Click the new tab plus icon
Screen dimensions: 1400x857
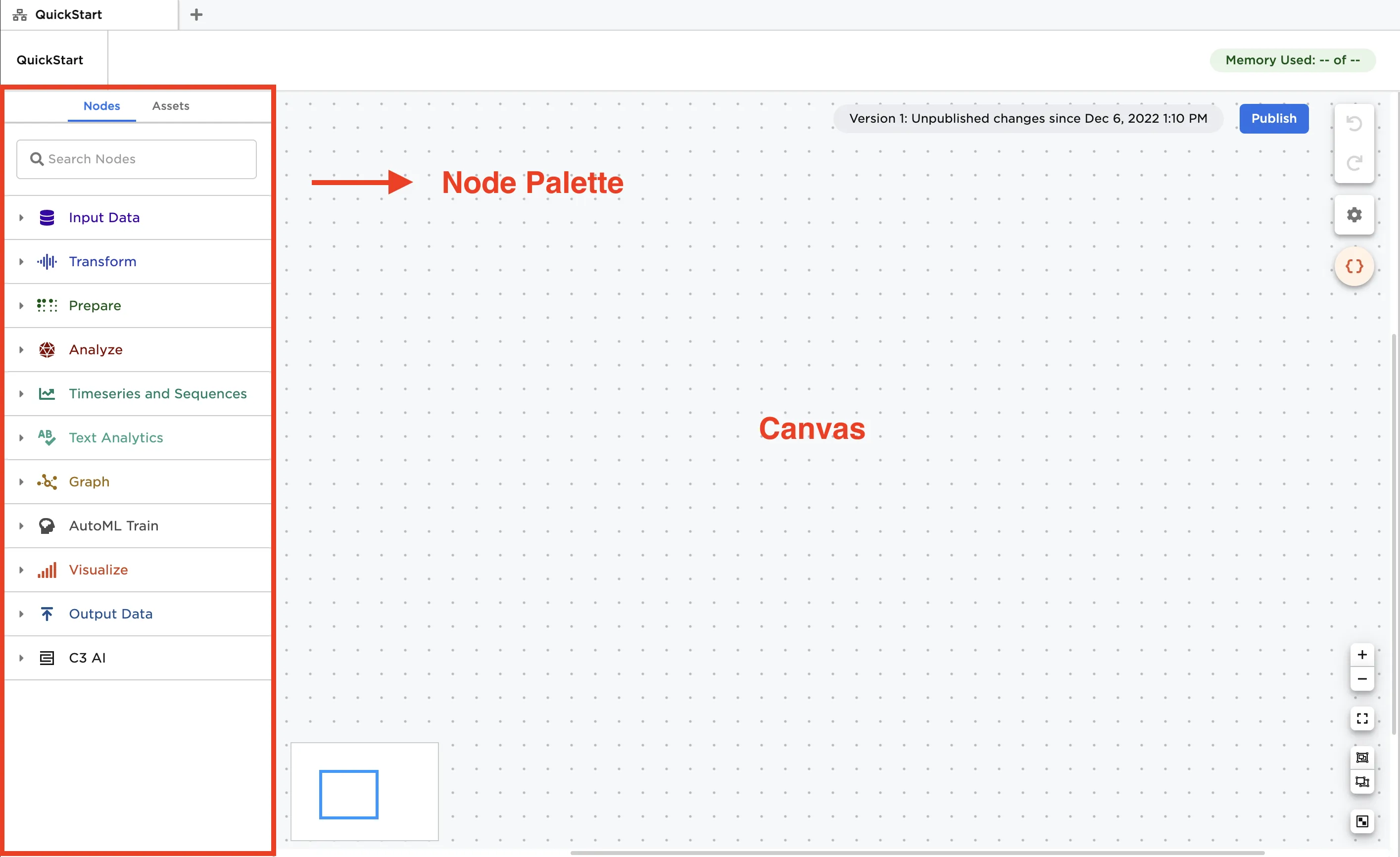click(x=196, y=15)
